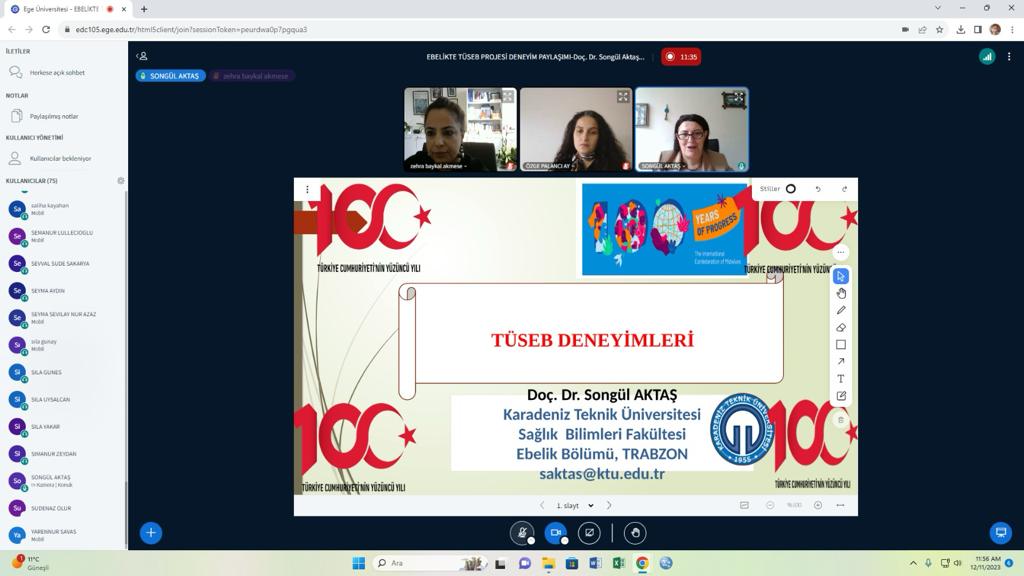Image resolution: width=1024 pixels, height=576 pixels.
Task: Minimize presentation with bottom-right button
Action: pyautogui.click(x=1000, y=533)
